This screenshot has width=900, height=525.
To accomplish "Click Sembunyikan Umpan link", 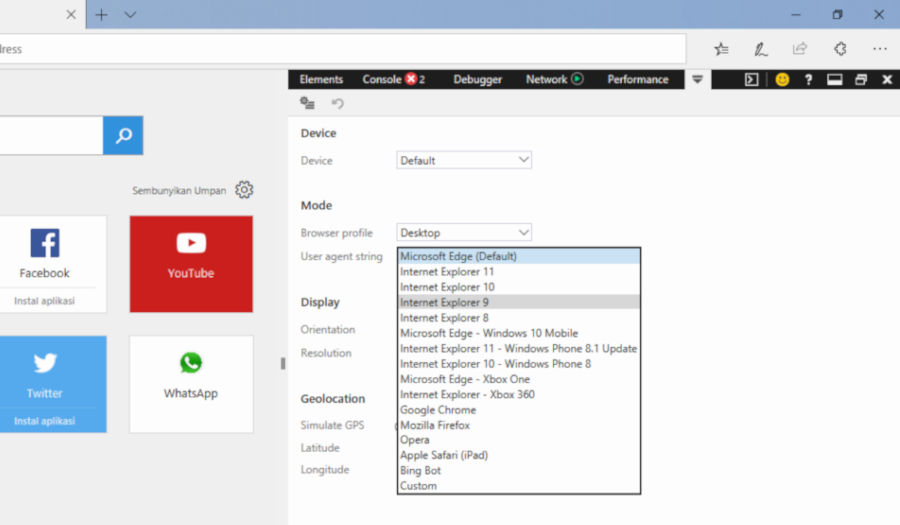I will tap(179, 190).
